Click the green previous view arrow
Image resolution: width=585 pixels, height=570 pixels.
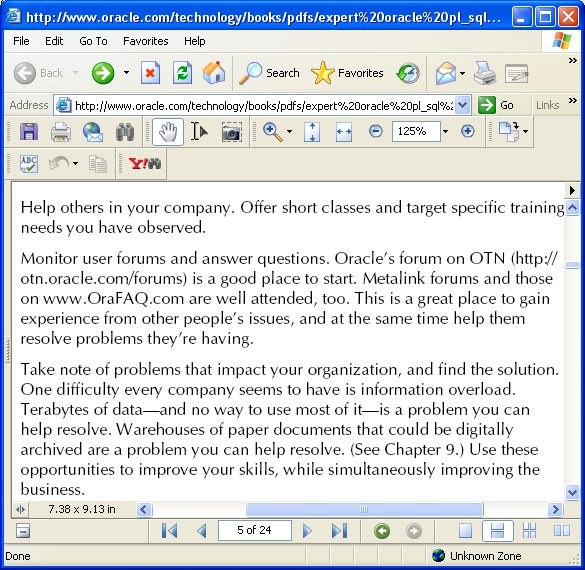pyautogui.click(x=382, y=530)
